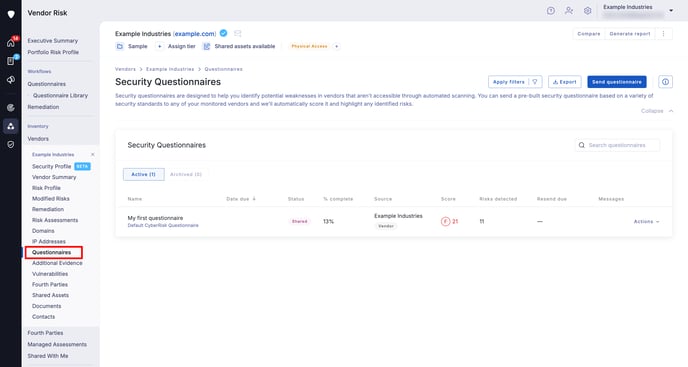
Task: Click the info icon beside Send questionnaire
Action: tap(665, 82)
